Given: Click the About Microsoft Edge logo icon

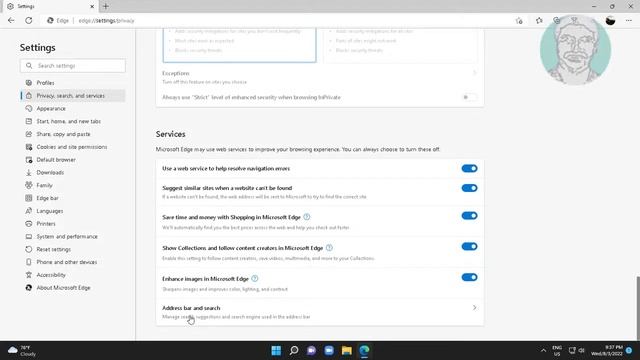Looking at the screenshot, I should 29,288.
